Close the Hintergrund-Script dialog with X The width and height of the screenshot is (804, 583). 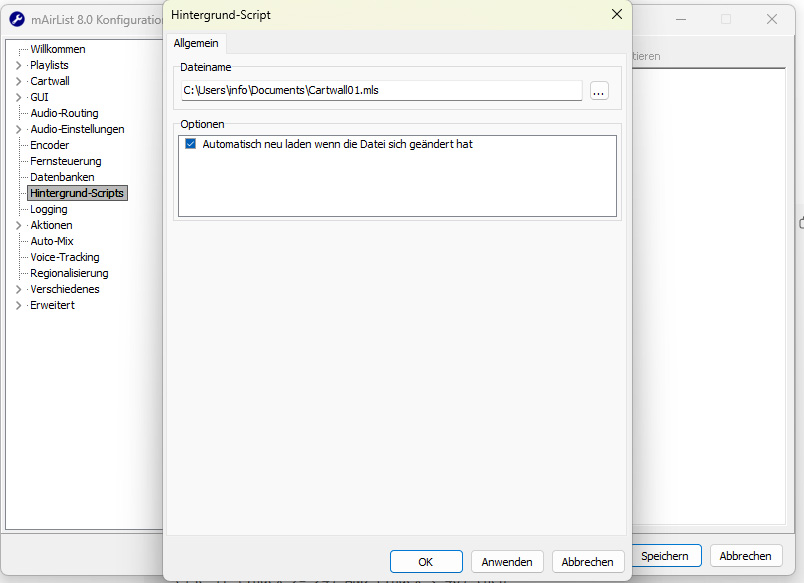coord(617,15)
